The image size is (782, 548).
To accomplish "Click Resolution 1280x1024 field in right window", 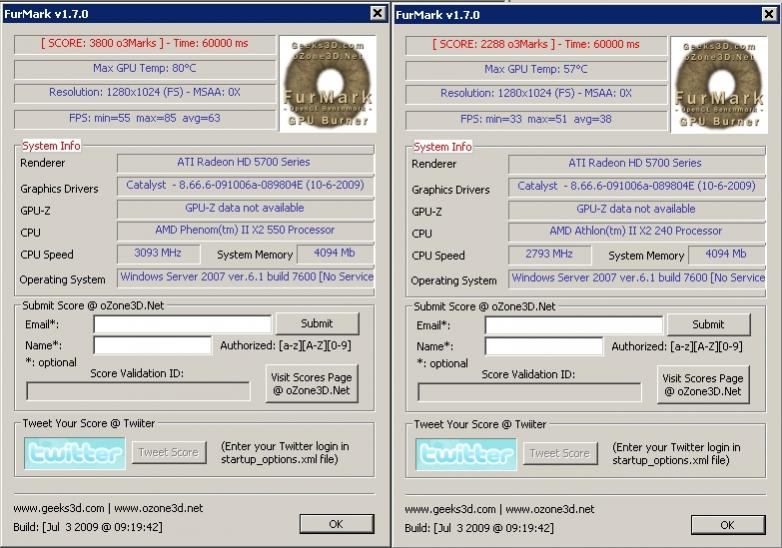I will click(536, 94).
